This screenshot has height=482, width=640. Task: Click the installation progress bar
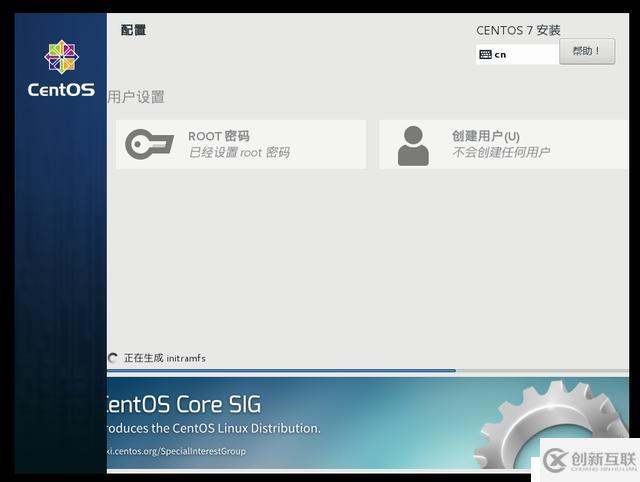click(367, 371)
